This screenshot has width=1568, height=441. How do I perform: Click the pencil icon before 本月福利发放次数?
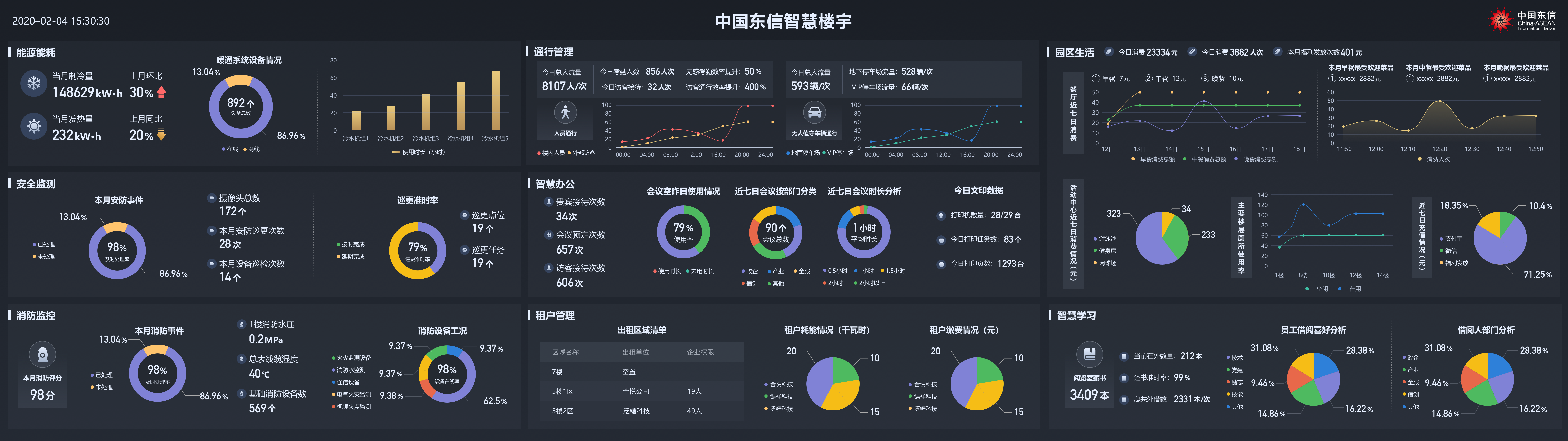[x=1278, y=52]
